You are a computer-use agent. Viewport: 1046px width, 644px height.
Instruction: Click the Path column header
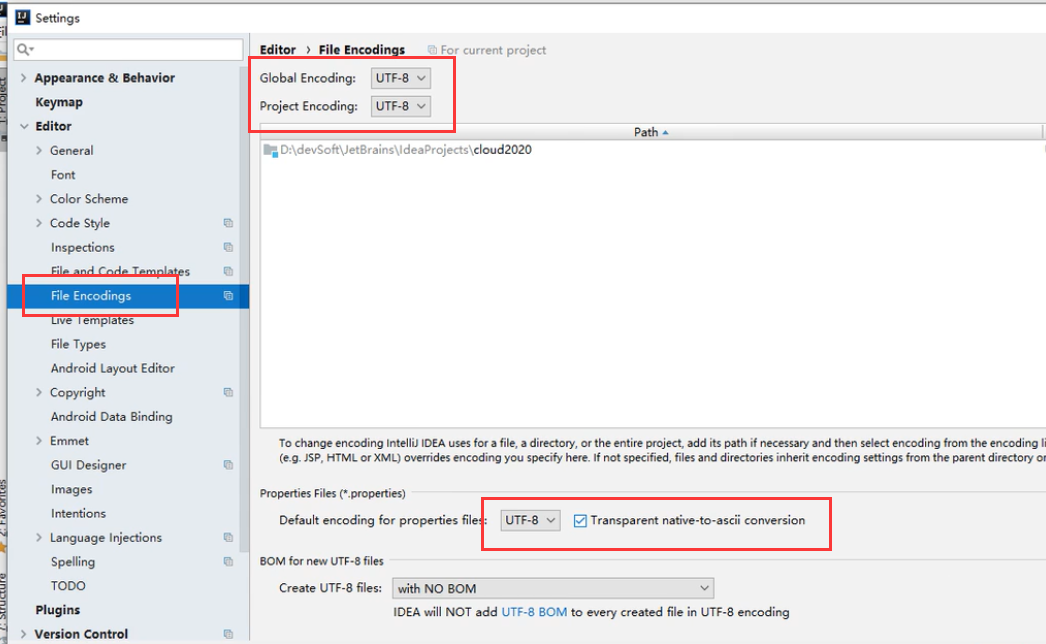point(651,132)
